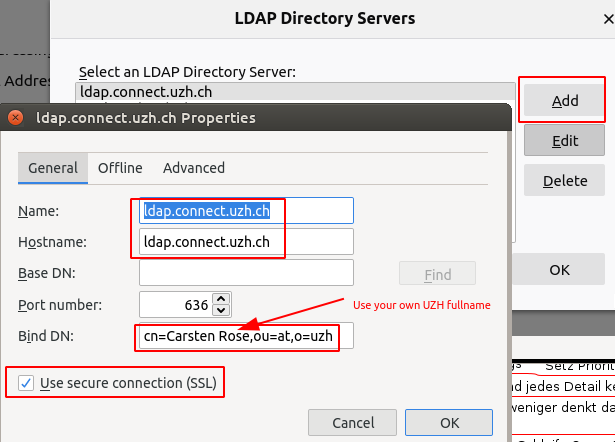
Task: Click the Find button next to Base DN
Action: coord(437,273)
